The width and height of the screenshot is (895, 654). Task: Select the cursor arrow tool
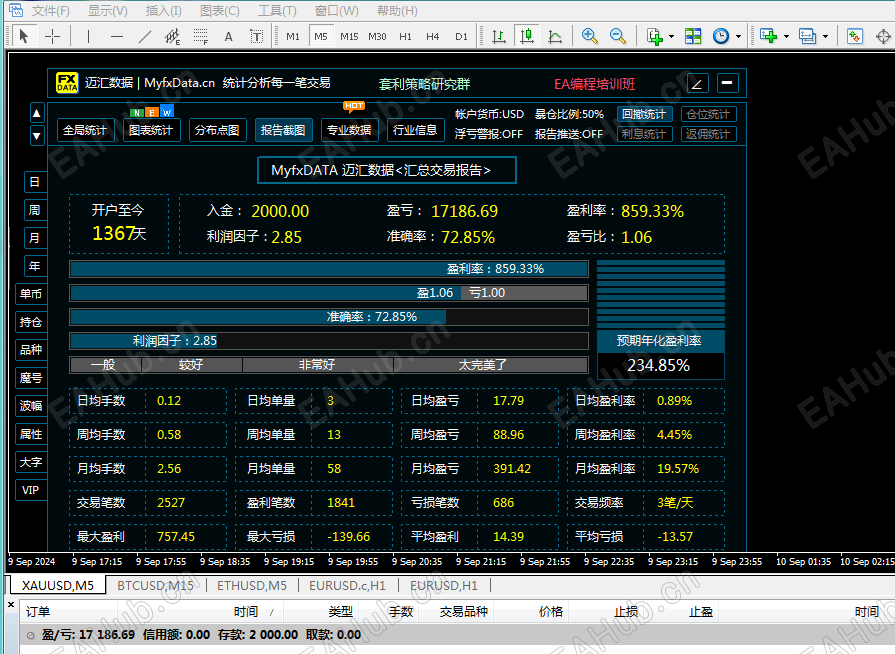(23, 37)
